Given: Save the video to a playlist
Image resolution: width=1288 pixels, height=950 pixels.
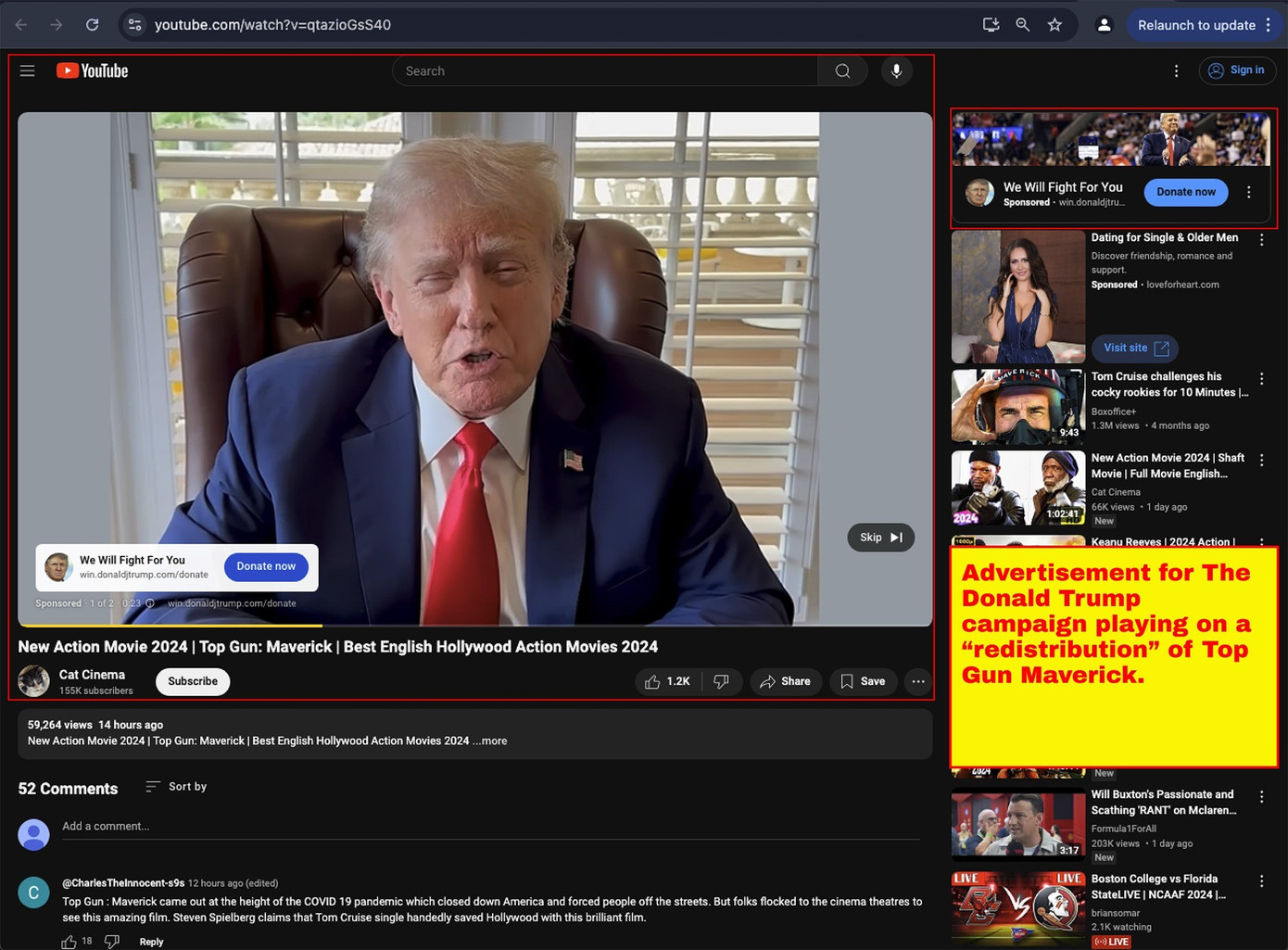Looking at the screenshot, I should click(x=863, y=681).
